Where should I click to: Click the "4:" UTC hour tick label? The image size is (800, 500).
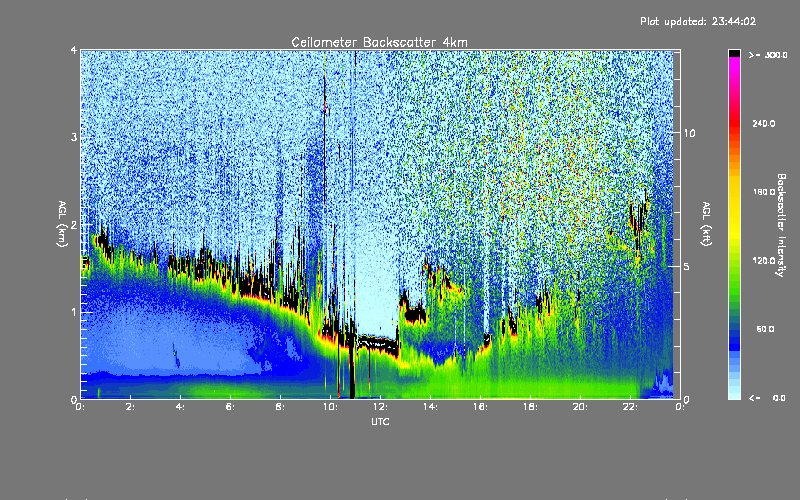point(181,407)
